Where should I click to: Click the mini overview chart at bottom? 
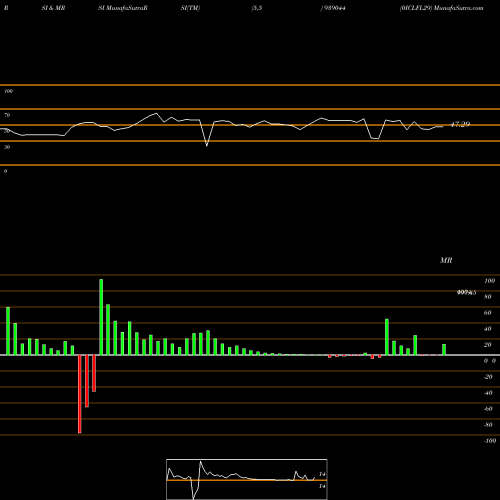(x=247, y=479)
